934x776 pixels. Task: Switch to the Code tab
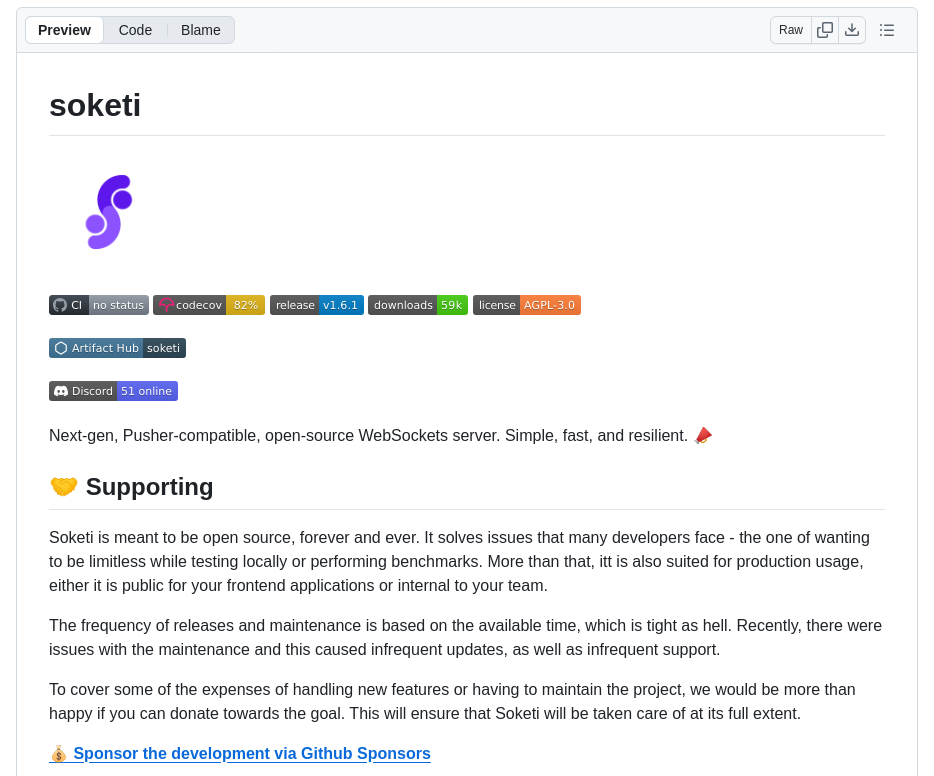click(x=135, y=30)
